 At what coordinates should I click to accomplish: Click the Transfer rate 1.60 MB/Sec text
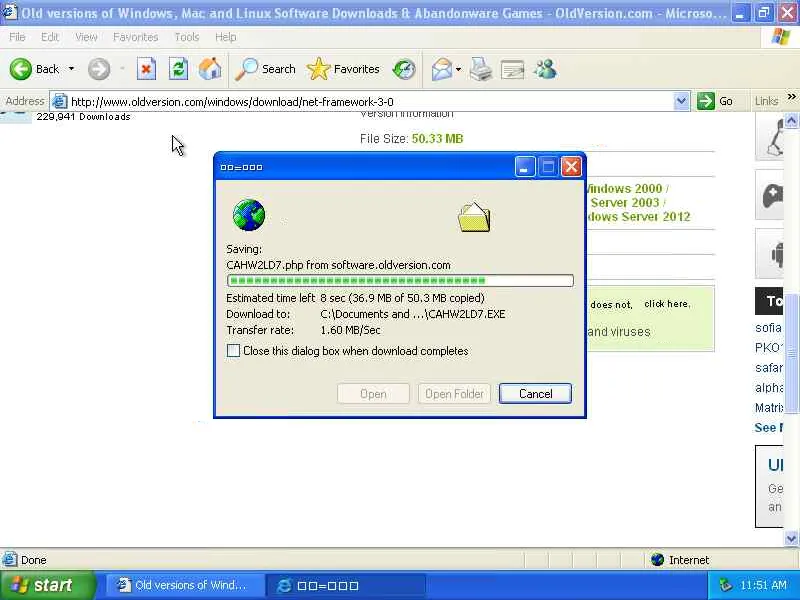coord(303,330)
